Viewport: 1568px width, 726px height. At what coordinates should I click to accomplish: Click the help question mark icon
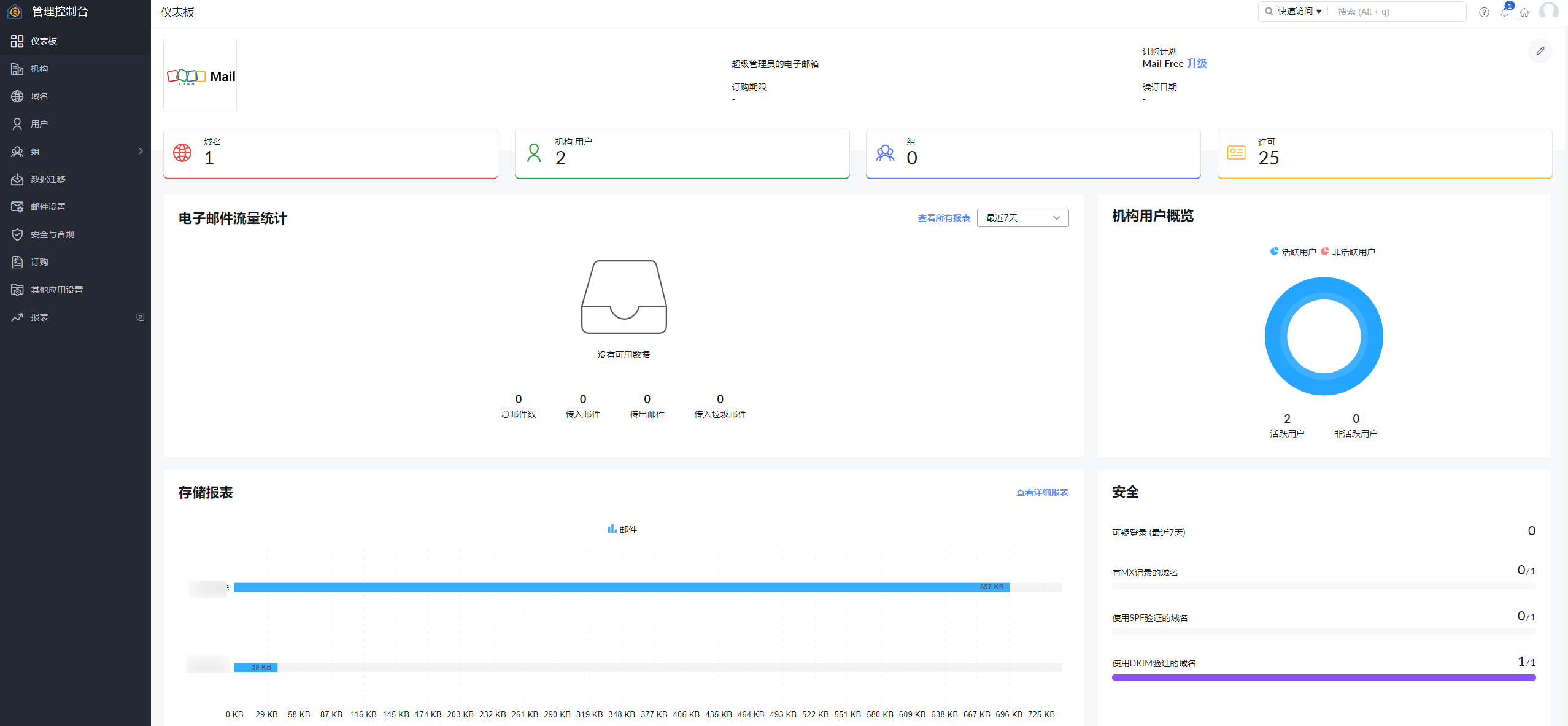[x=1484, y=12]
